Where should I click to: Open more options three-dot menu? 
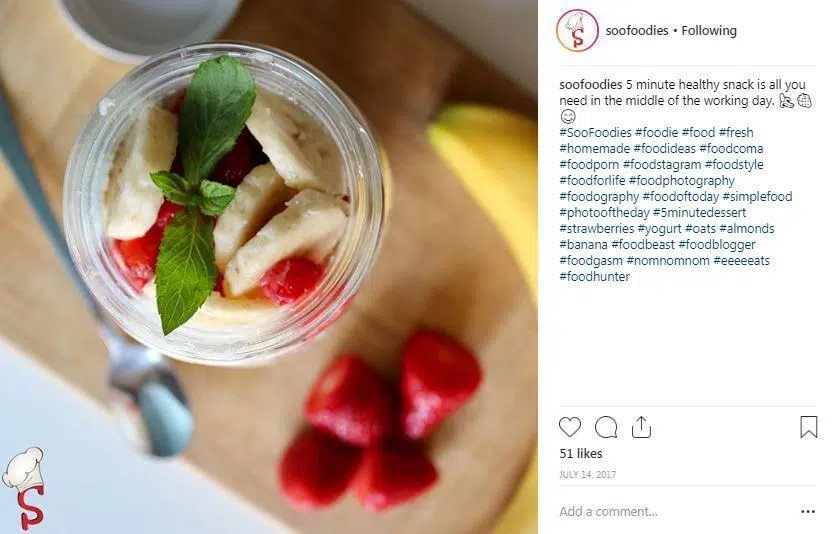808,512
